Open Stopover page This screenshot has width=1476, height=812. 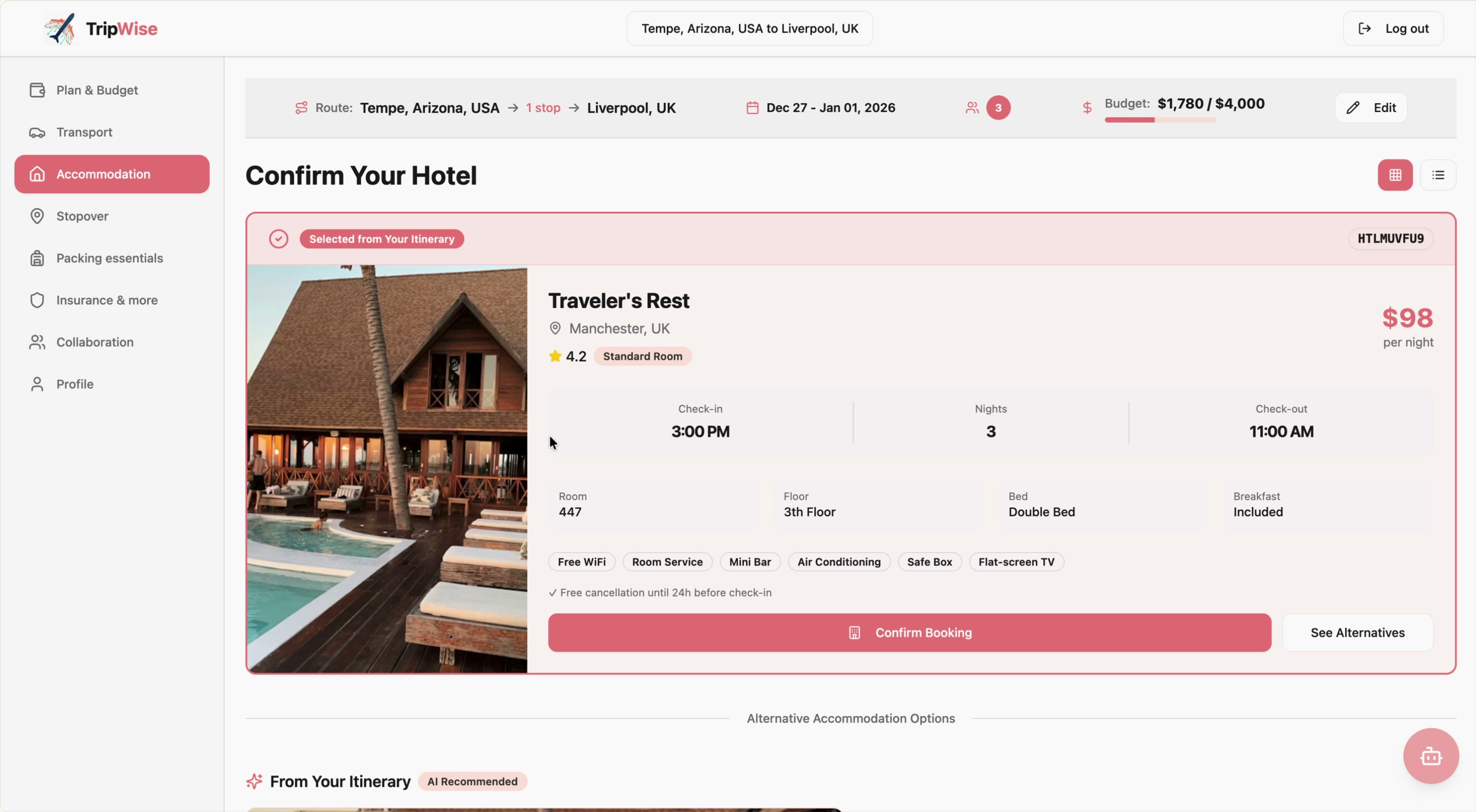(112, 216)
